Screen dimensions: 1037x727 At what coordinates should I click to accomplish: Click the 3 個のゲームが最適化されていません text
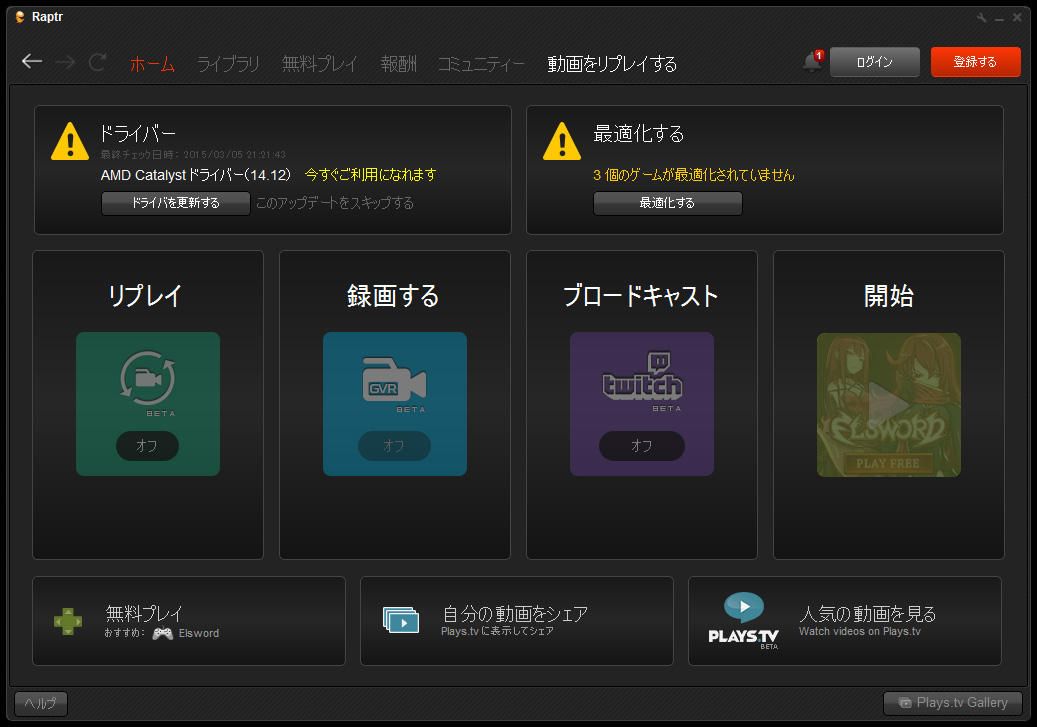[x=694, y=175]
